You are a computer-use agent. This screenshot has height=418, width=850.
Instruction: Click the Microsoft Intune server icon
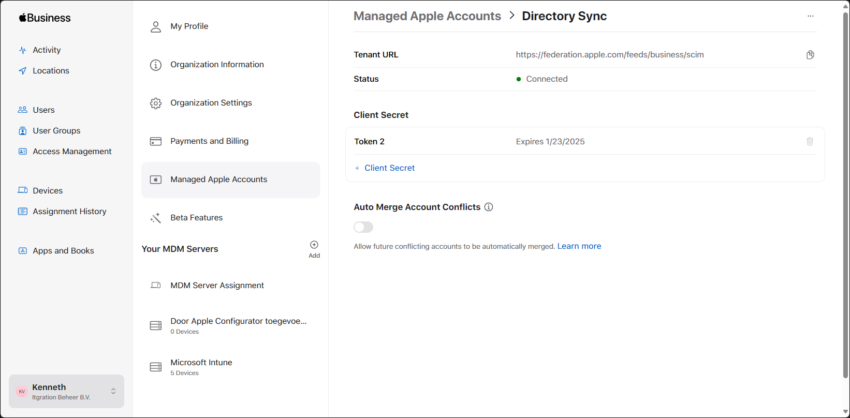[156, 367]
